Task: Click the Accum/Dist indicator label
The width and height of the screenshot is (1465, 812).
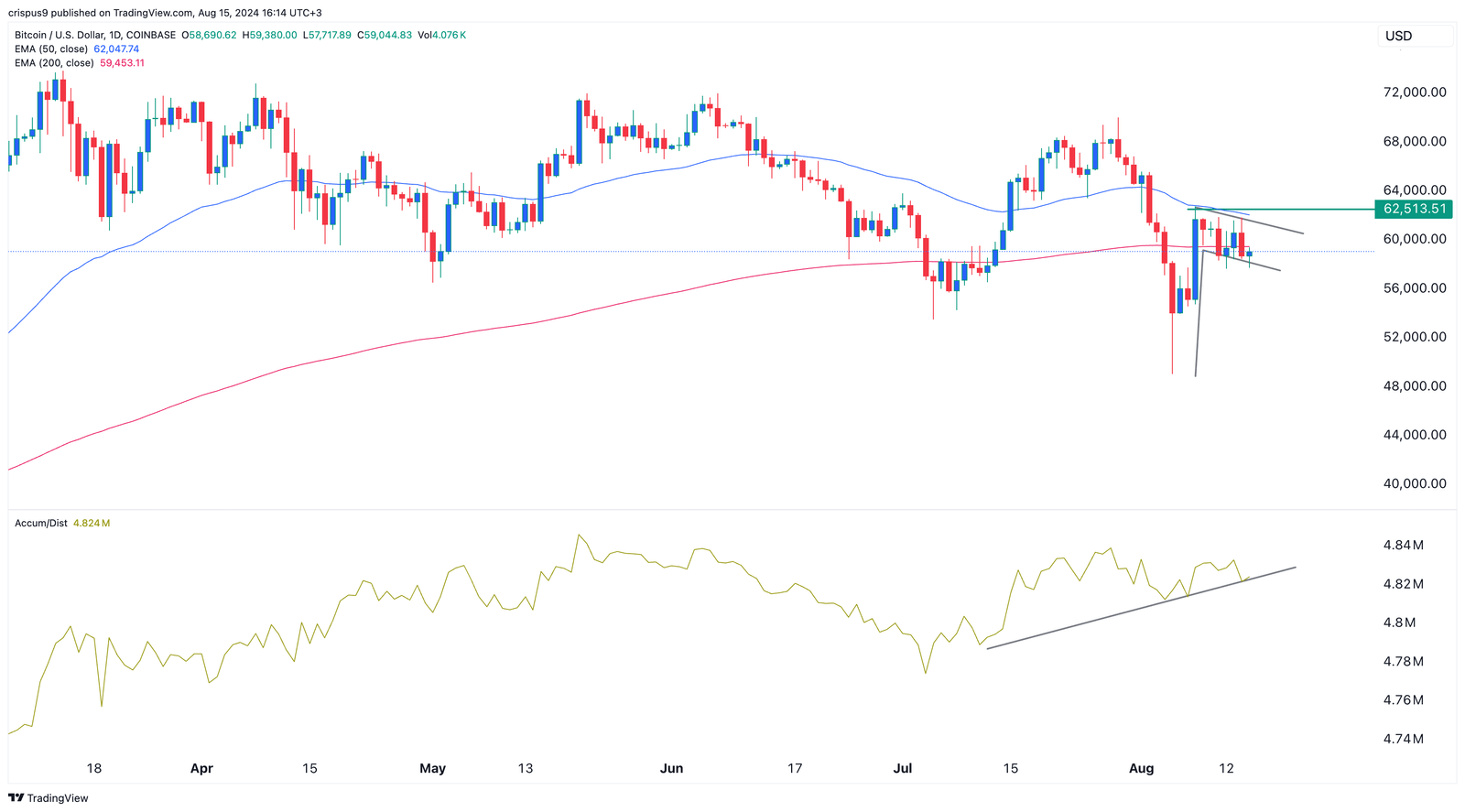Action: 41,524
